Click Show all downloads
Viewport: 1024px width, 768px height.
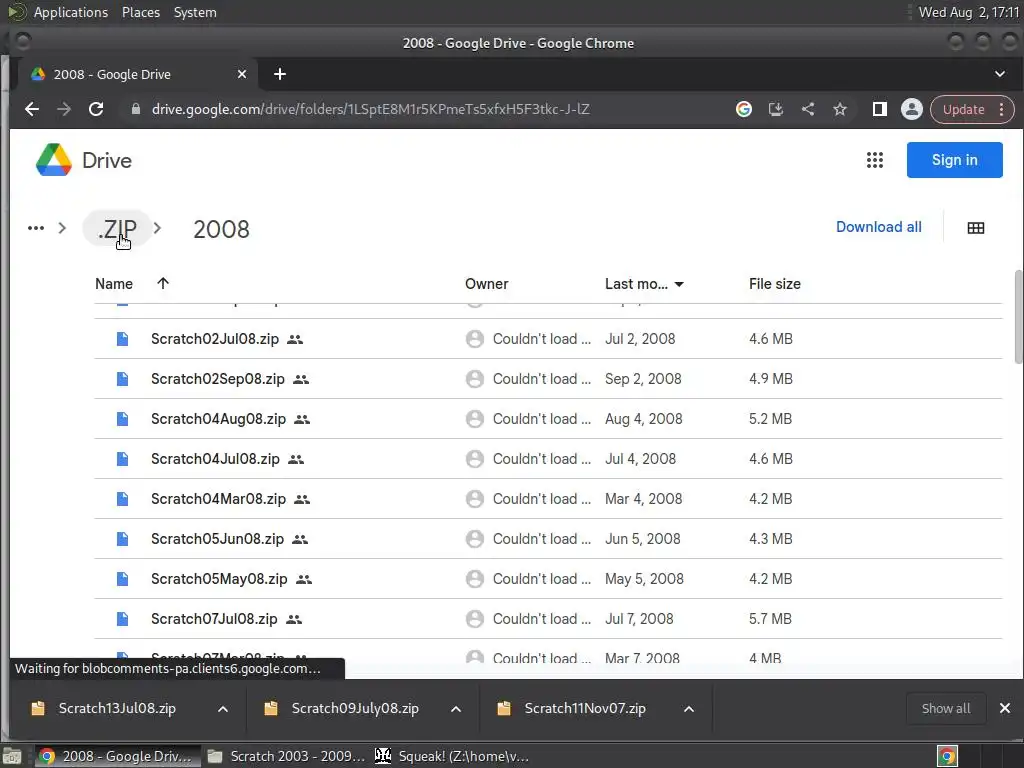(x=946, y=709)
